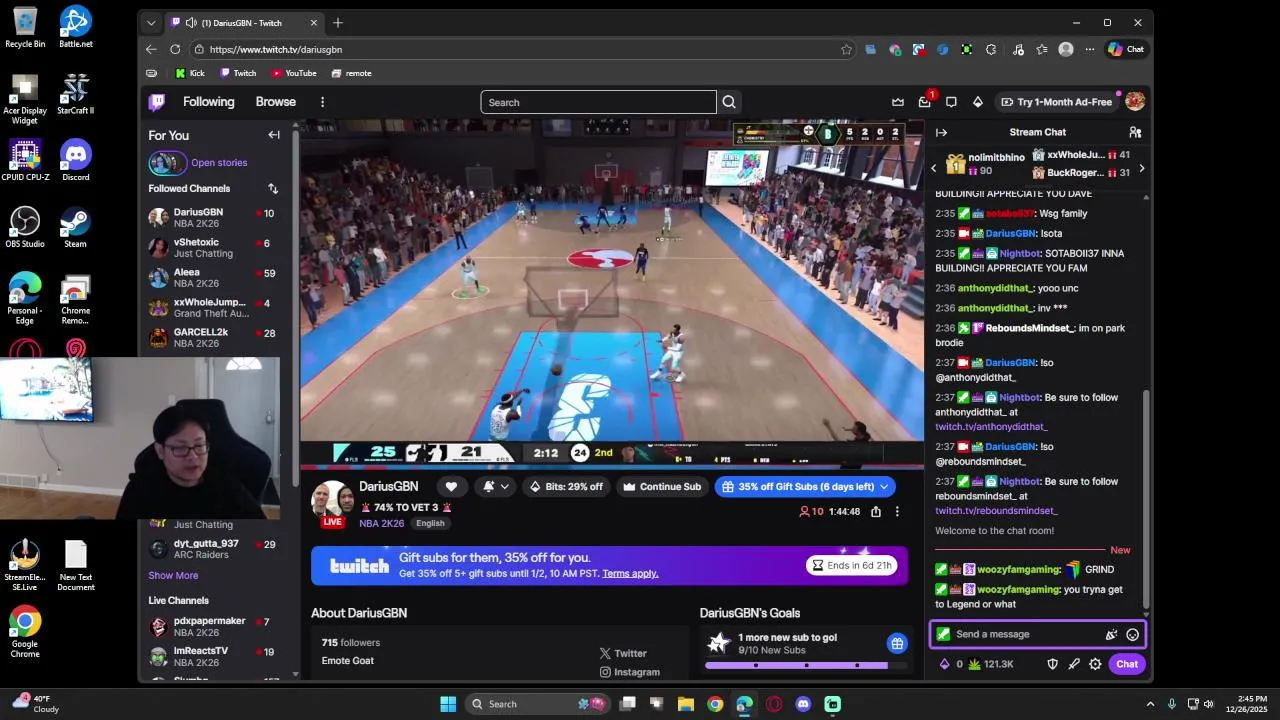Viewport: 1280px width, 720px height.
Task: Open the Twitch bookmark
Action: pyautogui.click(x=238, y=73)
